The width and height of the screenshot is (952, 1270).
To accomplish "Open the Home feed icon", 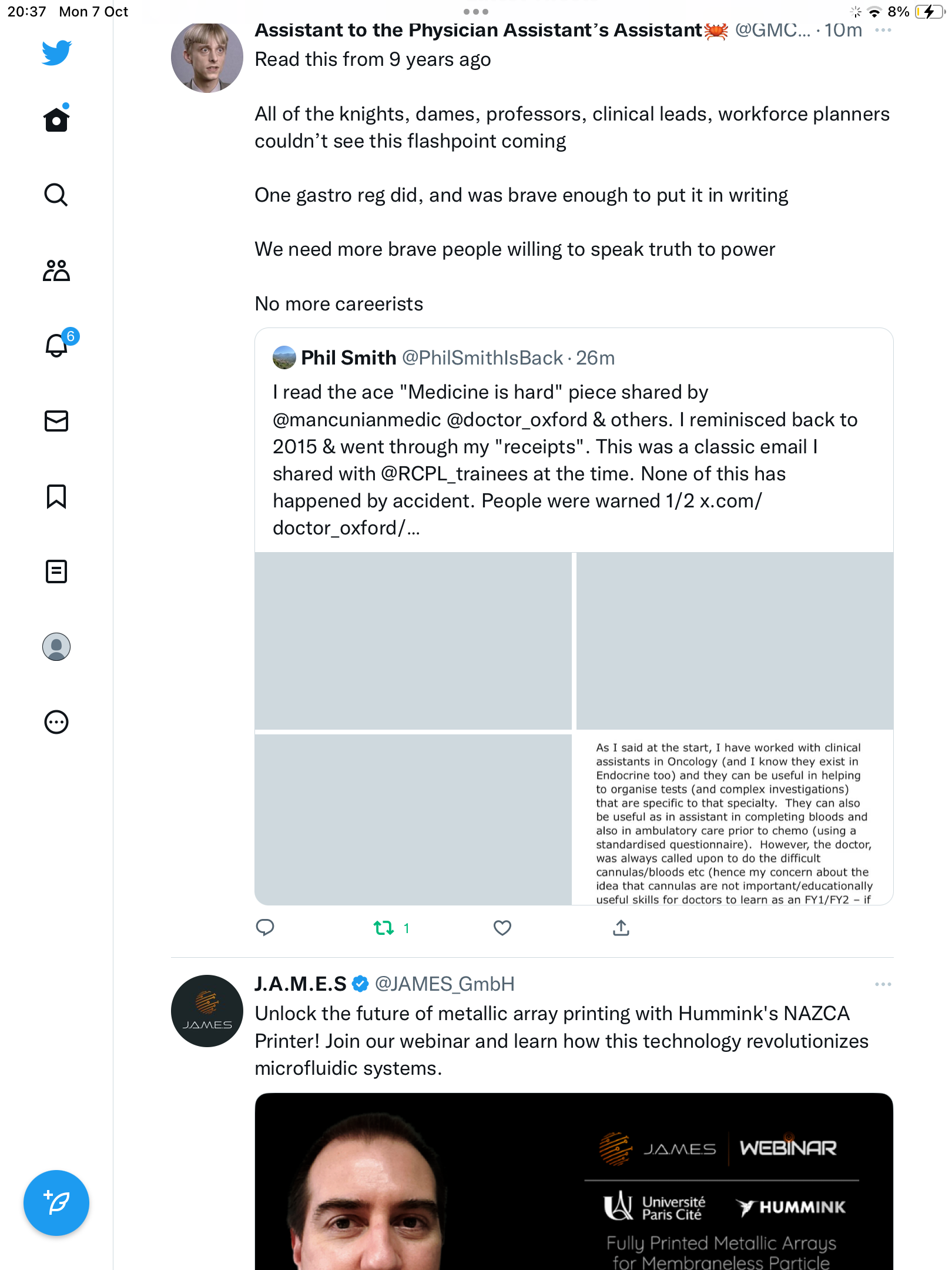I will click(56, 119).
